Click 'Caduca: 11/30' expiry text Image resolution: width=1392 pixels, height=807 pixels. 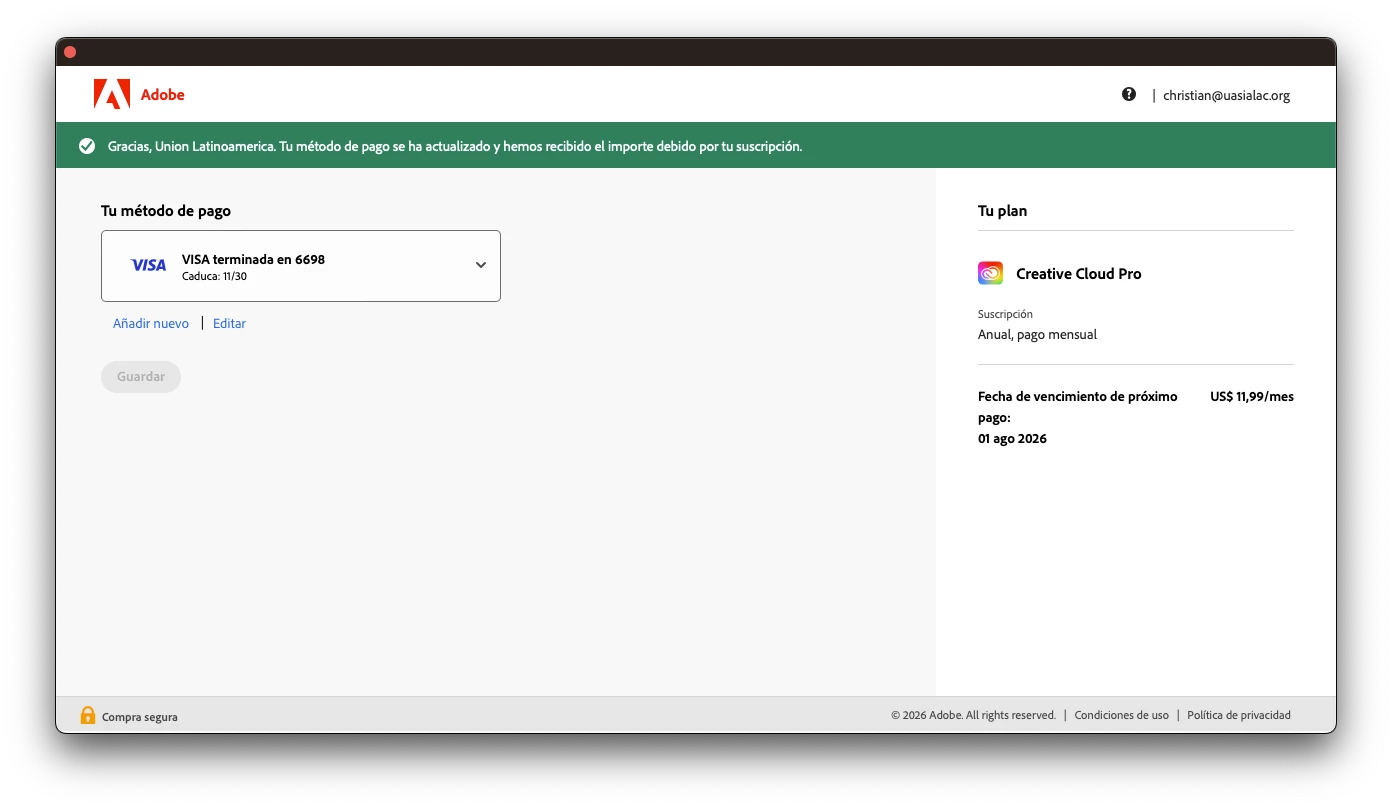coord(214,276)
